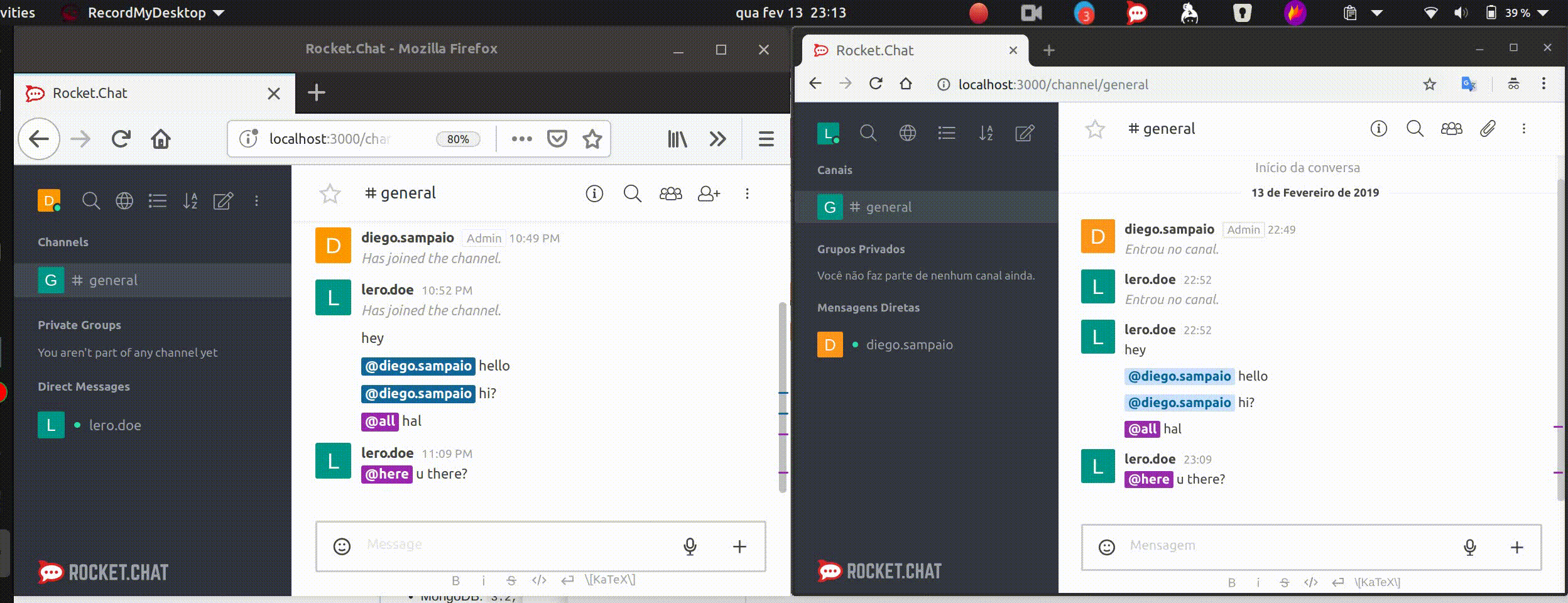1568x603 pixels.
Task: Search messages with the magnifier in Firefox chat header
Action: (632, 193)
